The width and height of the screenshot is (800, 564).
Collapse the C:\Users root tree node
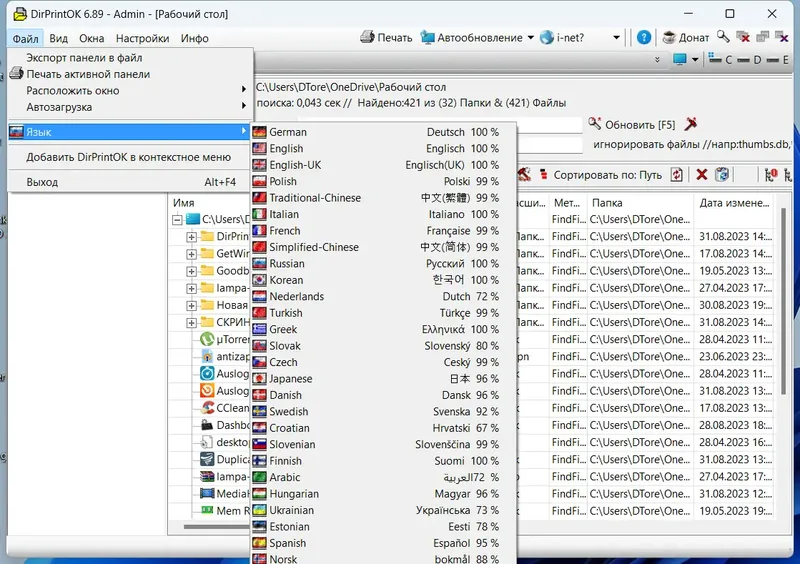click(177, 220)
